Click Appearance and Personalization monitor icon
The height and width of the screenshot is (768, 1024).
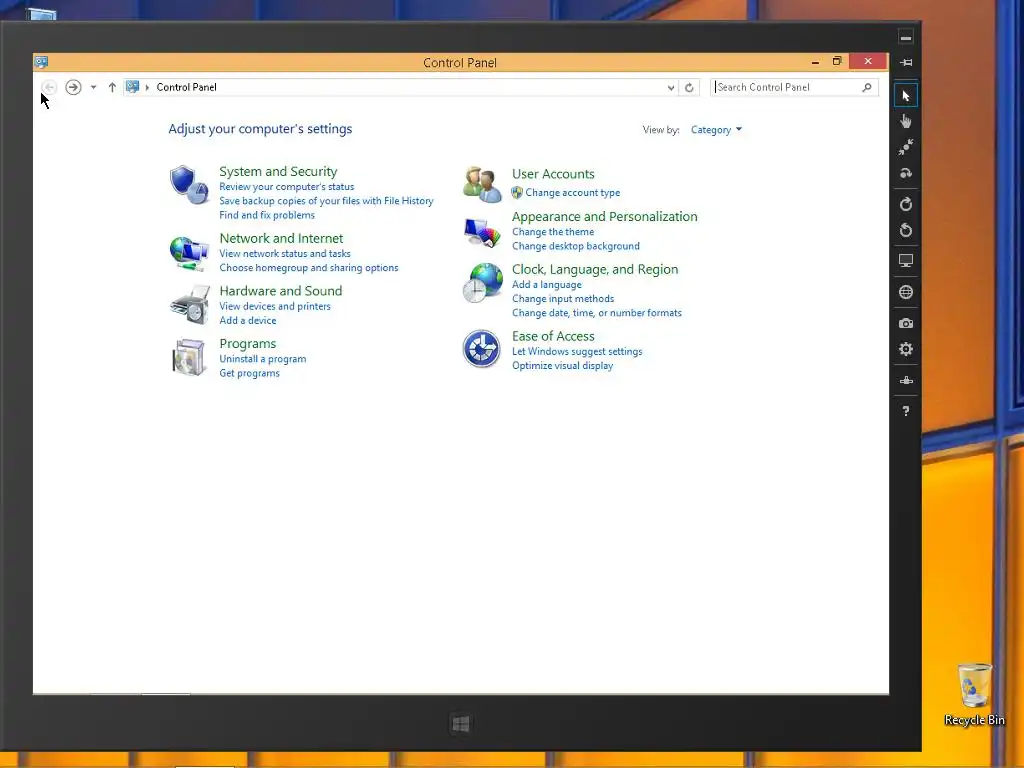(482, 232)
